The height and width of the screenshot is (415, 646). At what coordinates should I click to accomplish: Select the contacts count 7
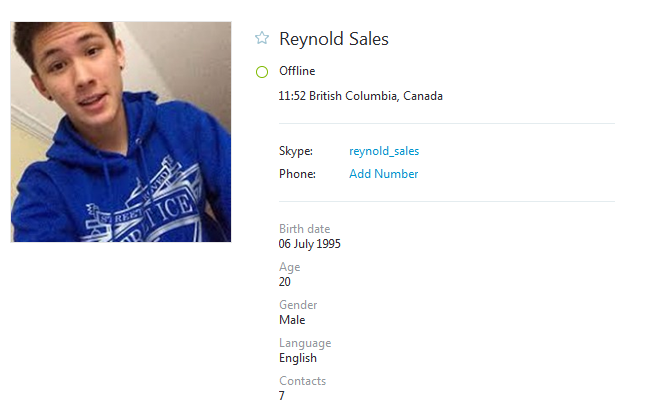[282, 396]
